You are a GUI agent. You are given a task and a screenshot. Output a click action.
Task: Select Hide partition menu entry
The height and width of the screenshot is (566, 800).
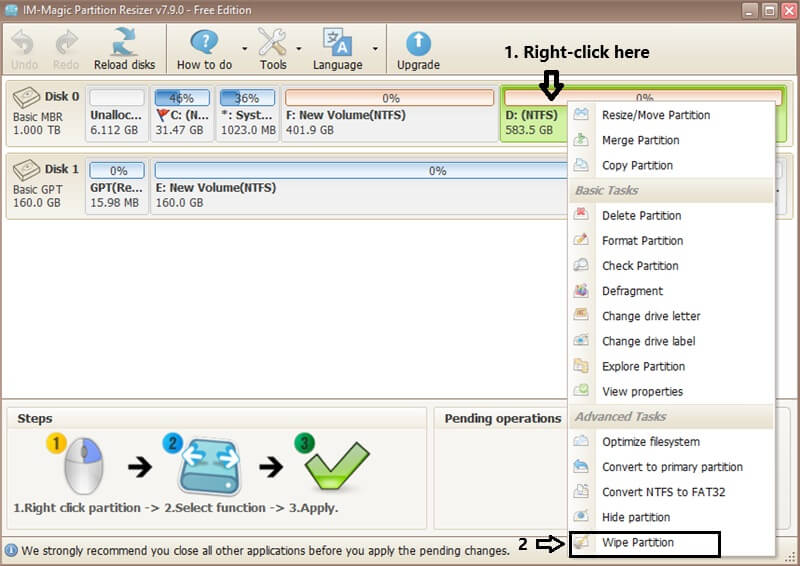pos(671,517)
